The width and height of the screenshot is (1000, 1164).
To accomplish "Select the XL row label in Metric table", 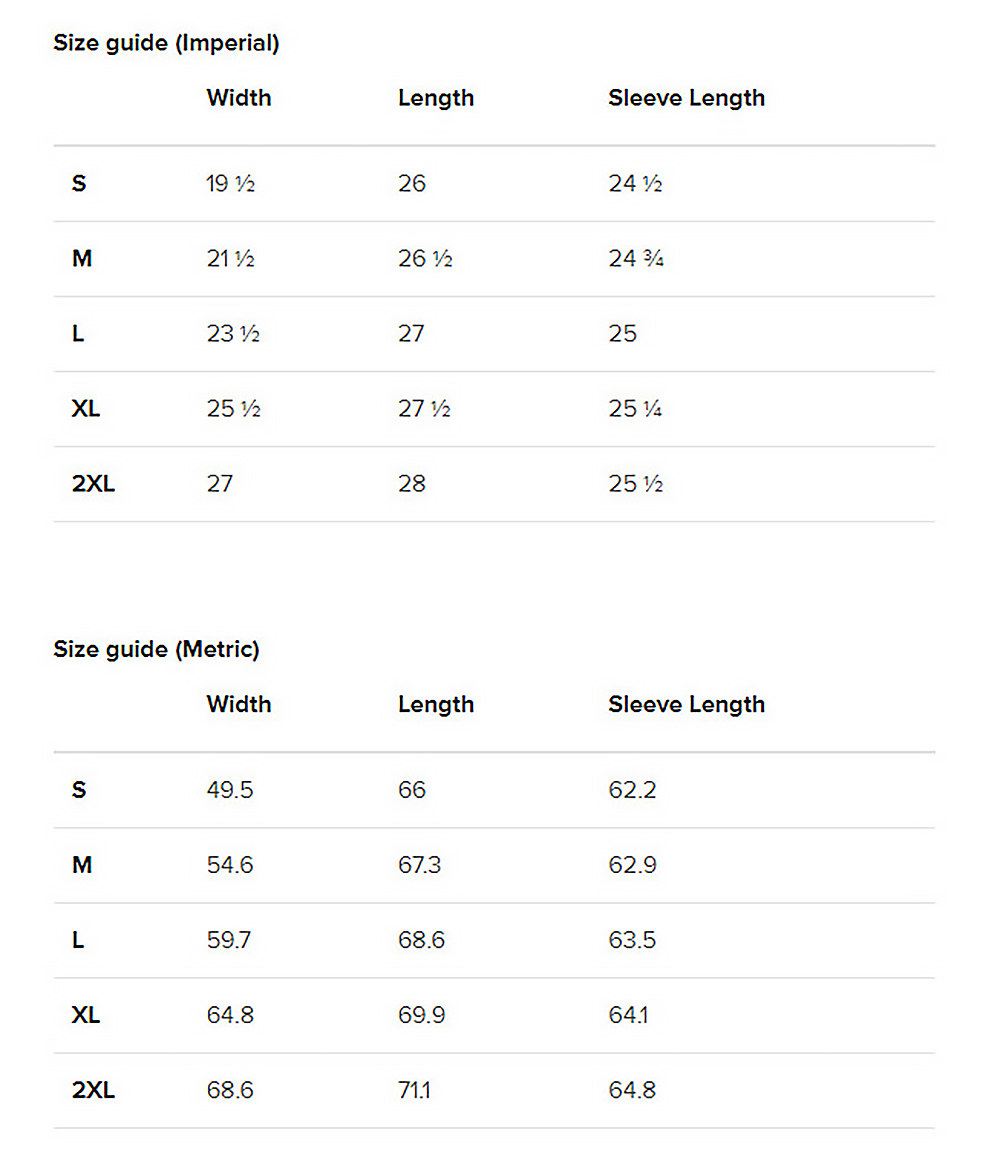I will pos(86,1015).
